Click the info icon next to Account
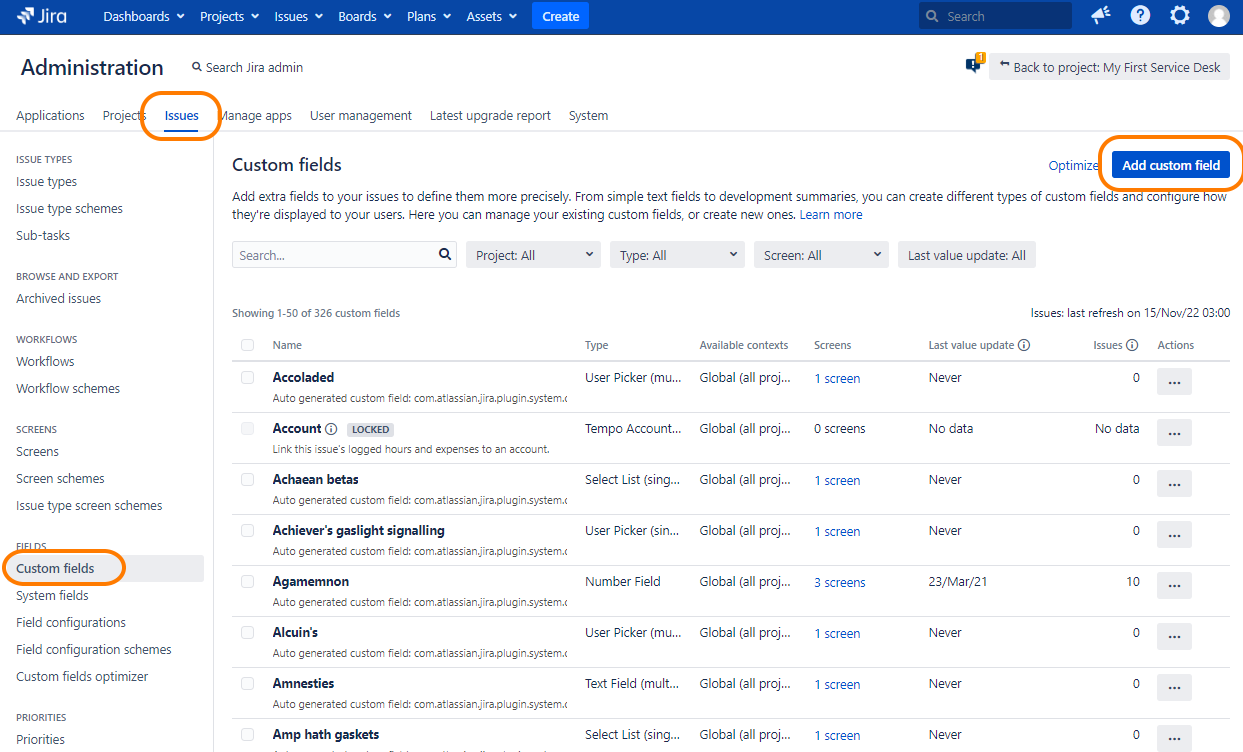The image size is (1243, 752). 331,429
